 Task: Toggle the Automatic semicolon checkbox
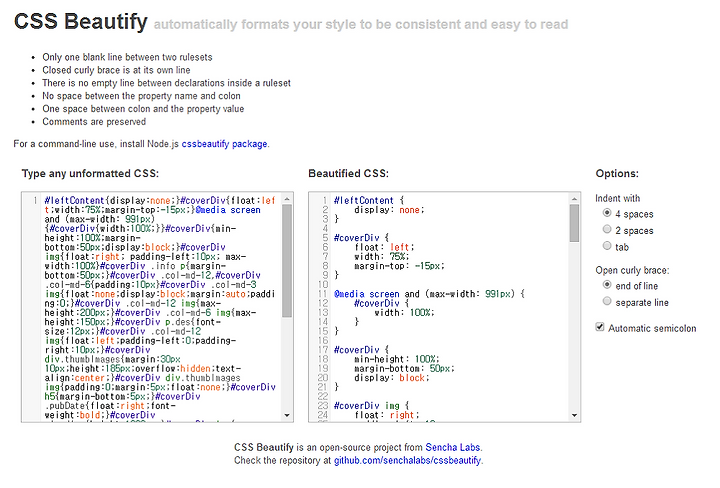point(600,327)
